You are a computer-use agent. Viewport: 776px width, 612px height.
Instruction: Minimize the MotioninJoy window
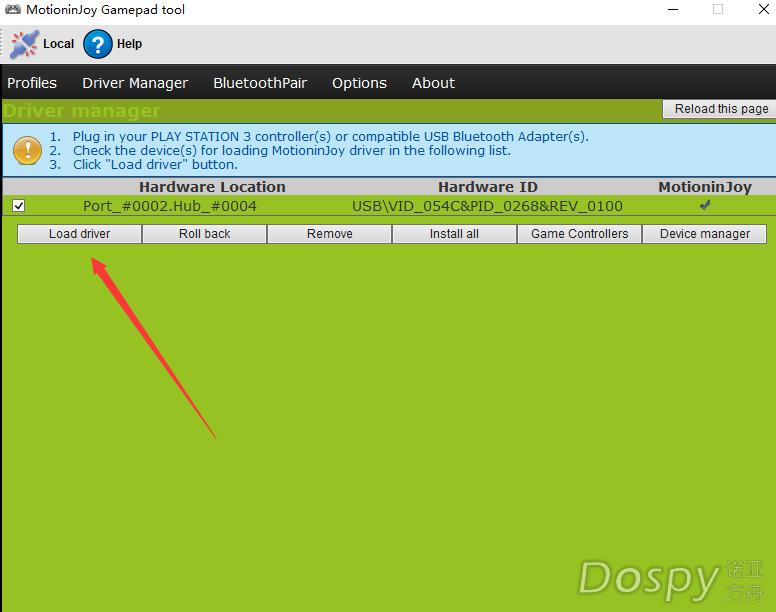673,9
